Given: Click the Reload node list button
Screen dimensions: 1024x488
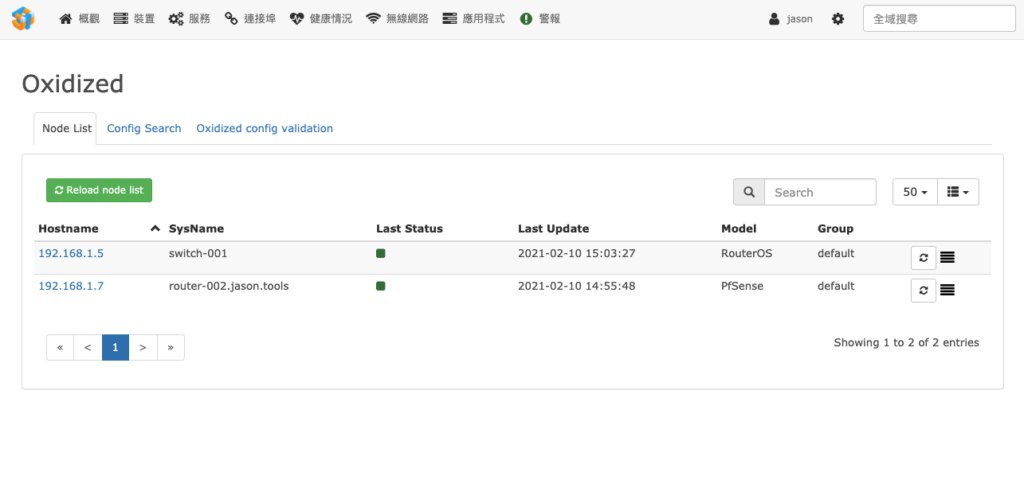Looking at the screenshot, I should (99, 190).
